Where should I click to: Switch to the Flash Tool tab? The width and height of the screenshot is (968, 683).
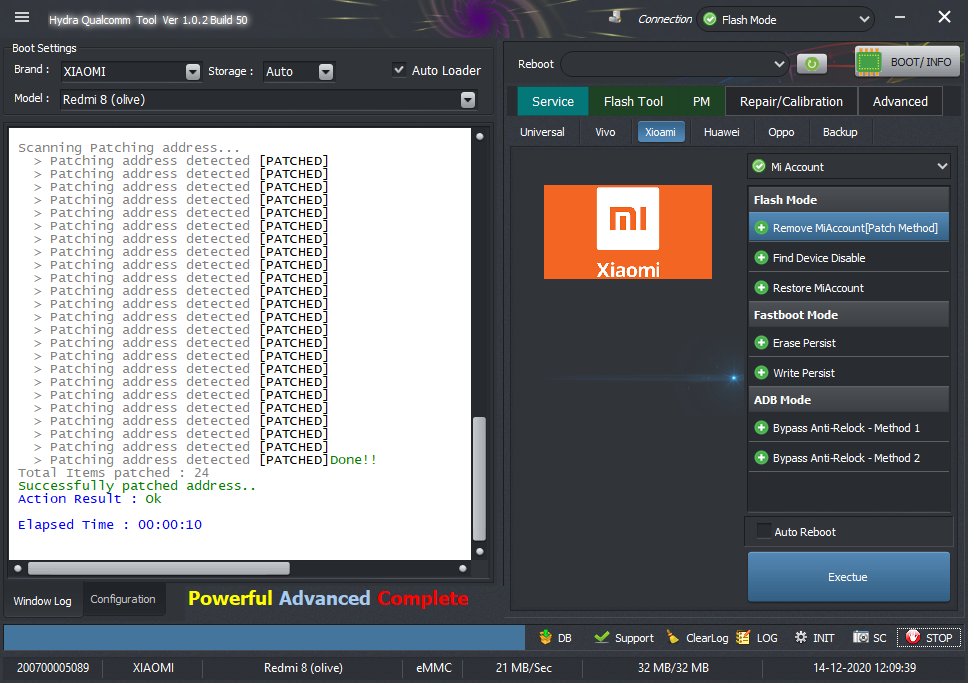pyautogui.click(x=633, y=101)
